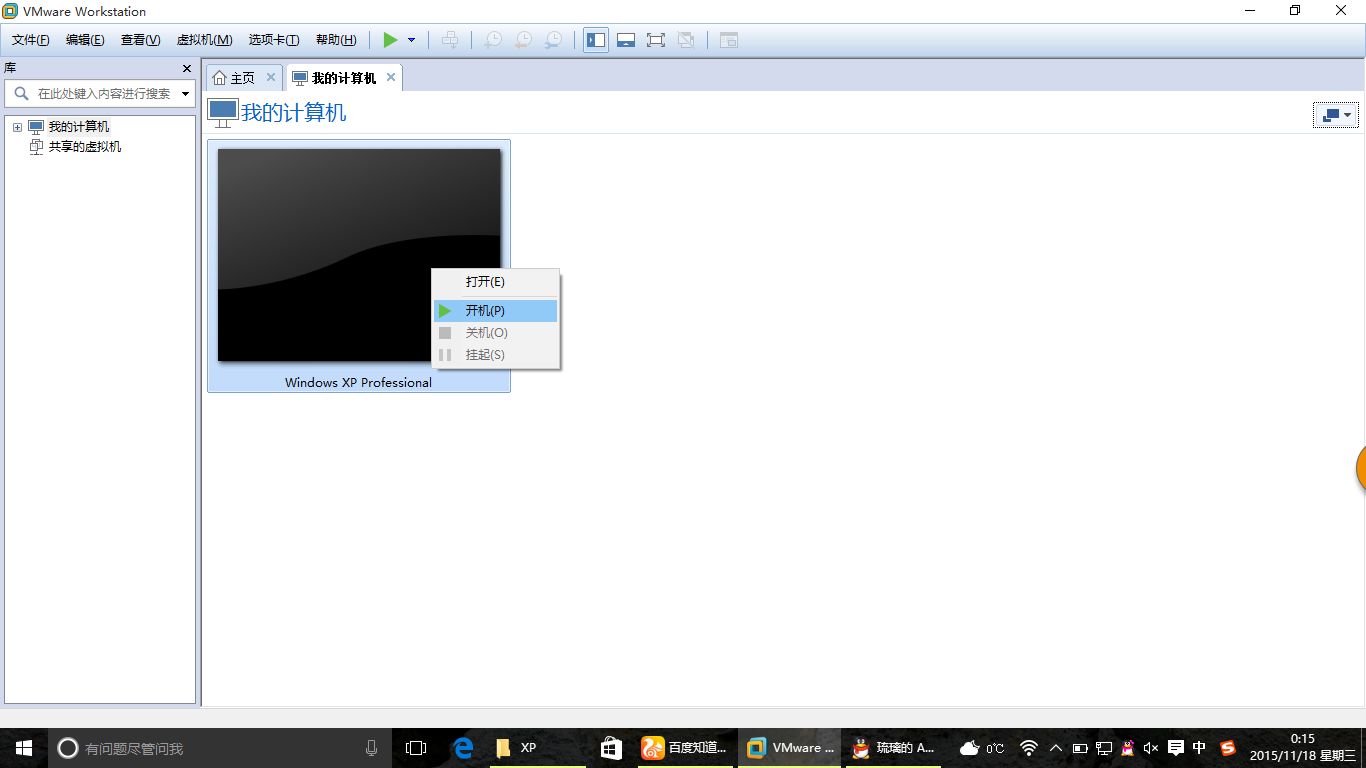Click the disabled 挂起(S) context menu entry
The image size is (1366, 768).
(x=495, y=355)
